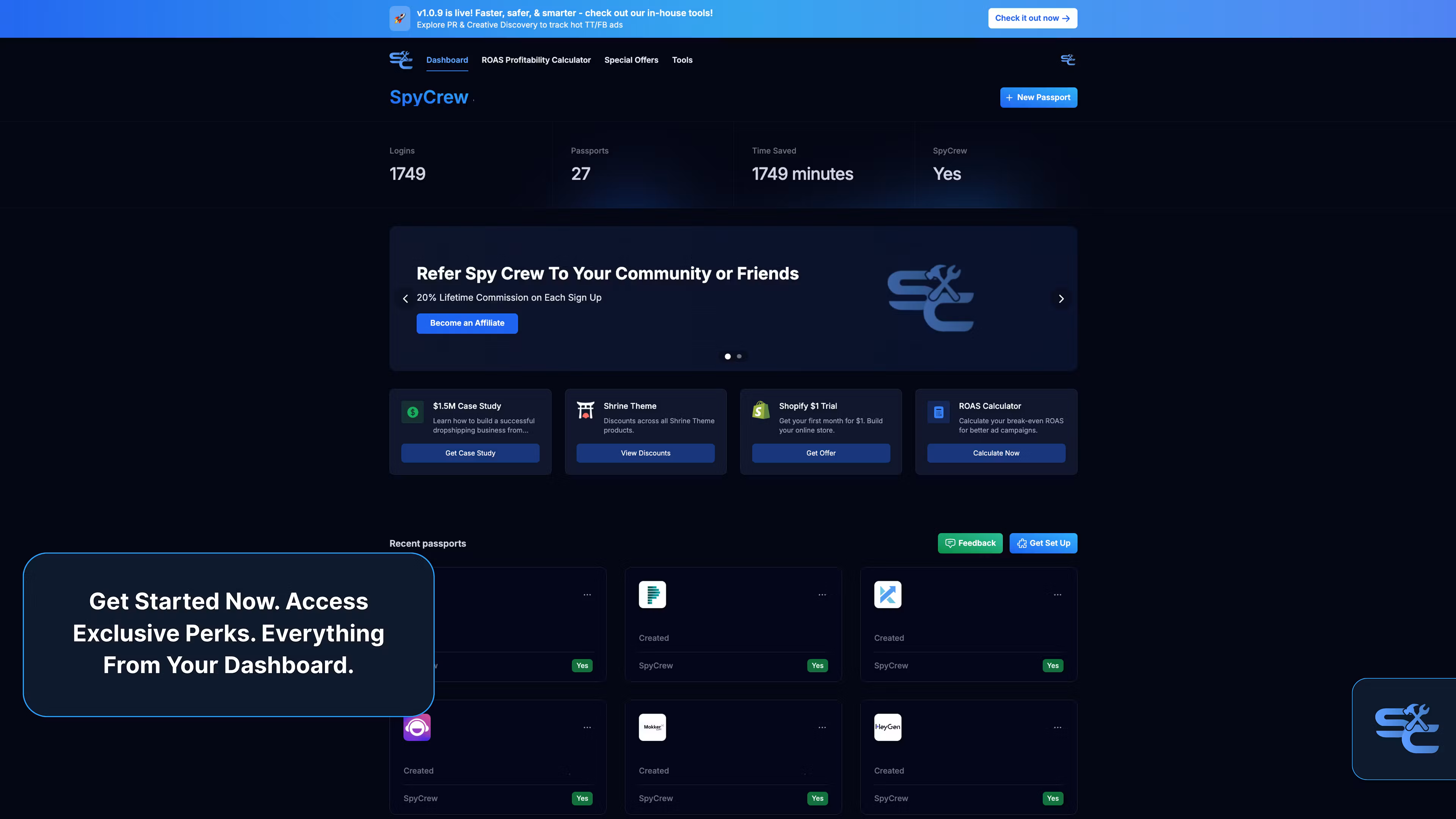
Task: Click Become an Affiliate button
Action: (x=467, y=323)
